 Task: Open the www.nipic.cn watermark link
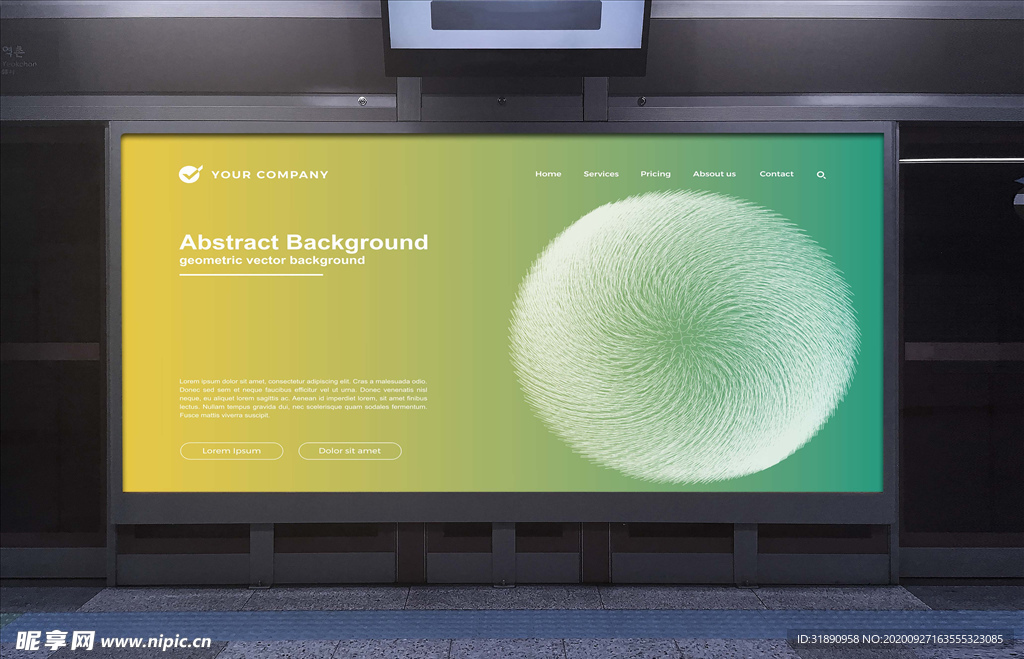156,641
